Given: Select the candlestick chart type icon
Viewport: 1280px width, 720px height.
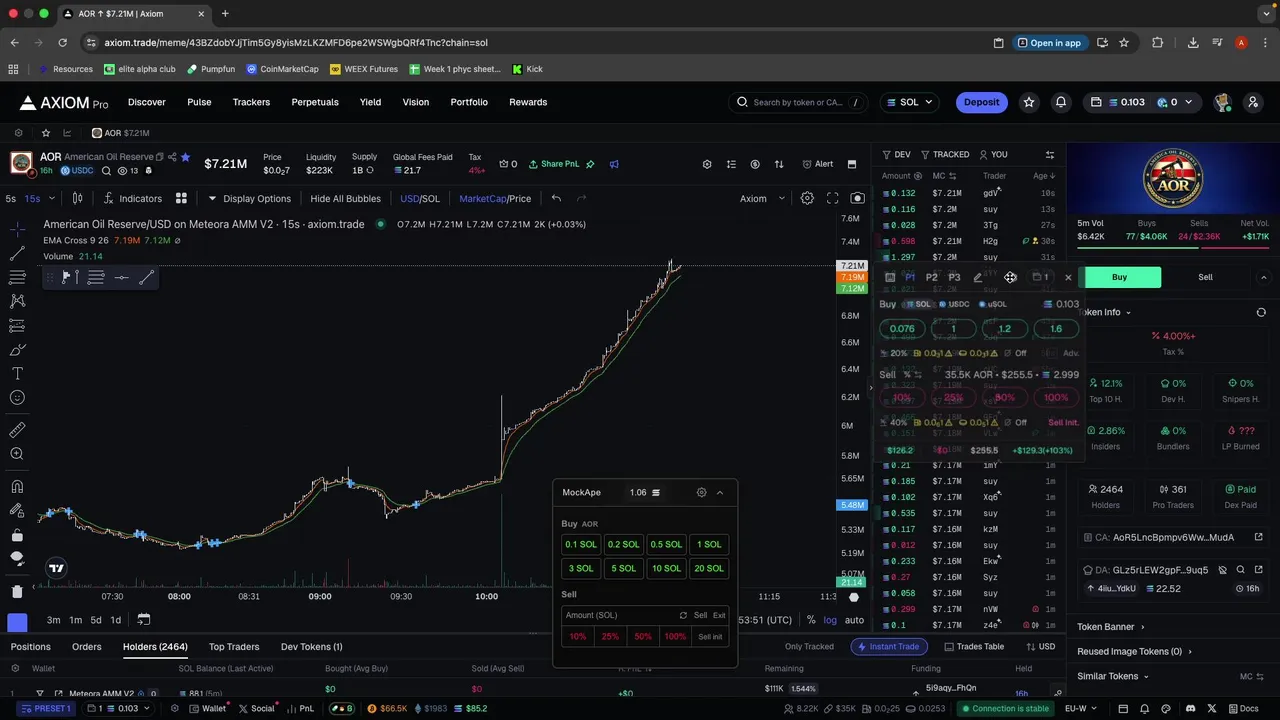Looking at the screenshot, I should point(77,198).
